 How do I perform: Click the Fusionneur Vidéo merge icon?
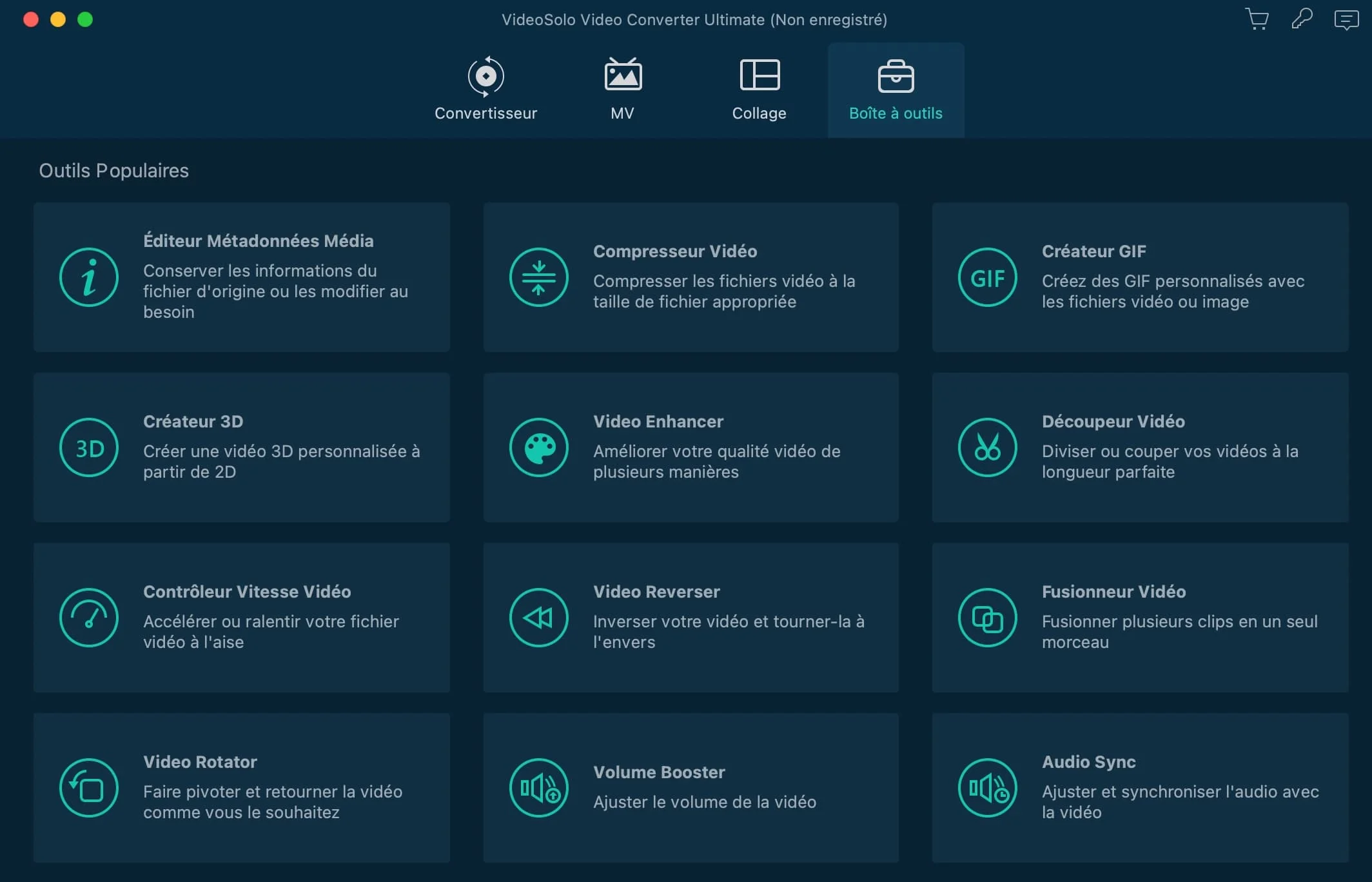click(987, 618)
